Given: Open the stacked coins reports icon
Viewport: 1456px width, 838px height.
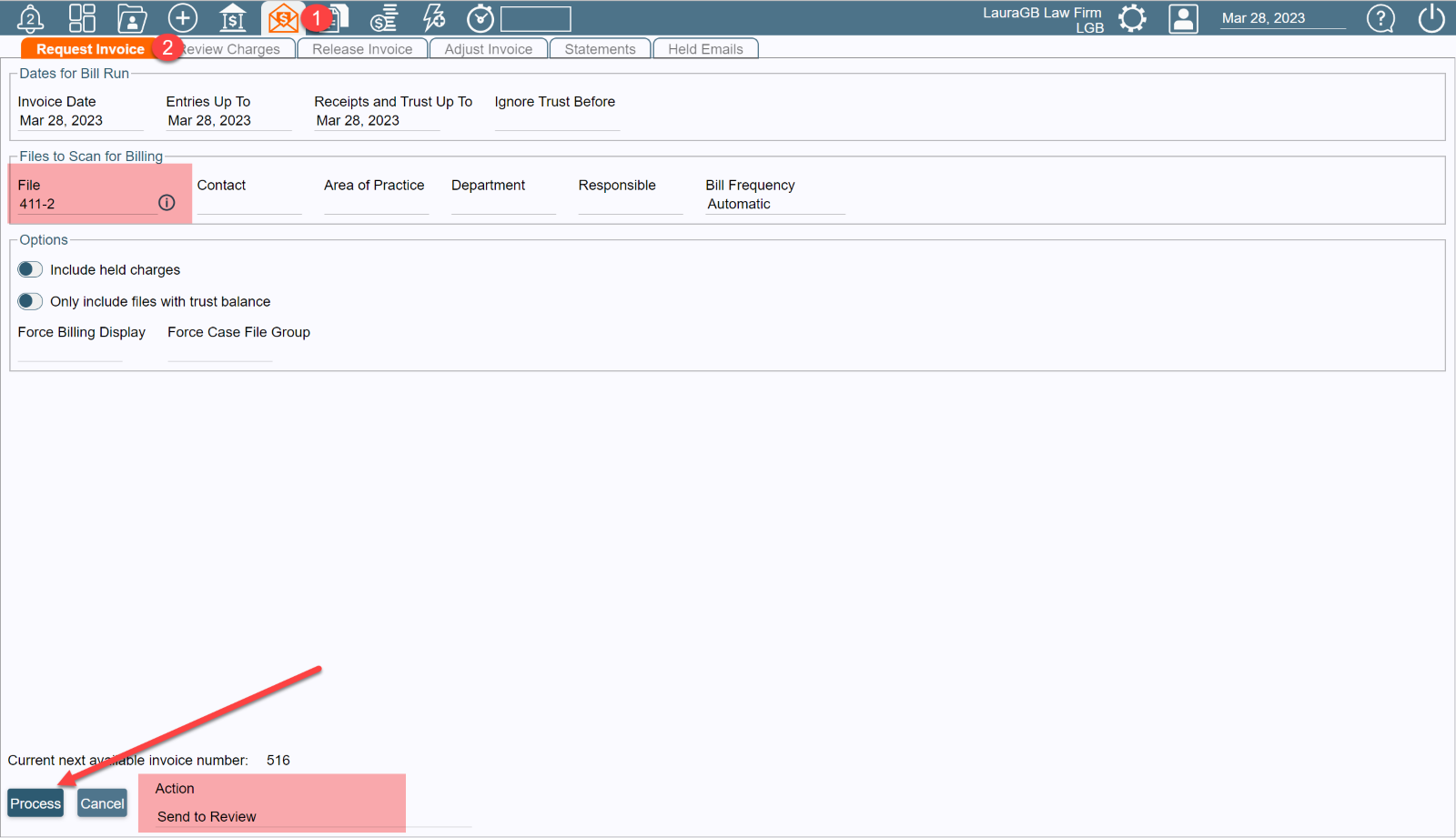Looking at the screenshot, I should pyautogui.click(x=384, y=17).
